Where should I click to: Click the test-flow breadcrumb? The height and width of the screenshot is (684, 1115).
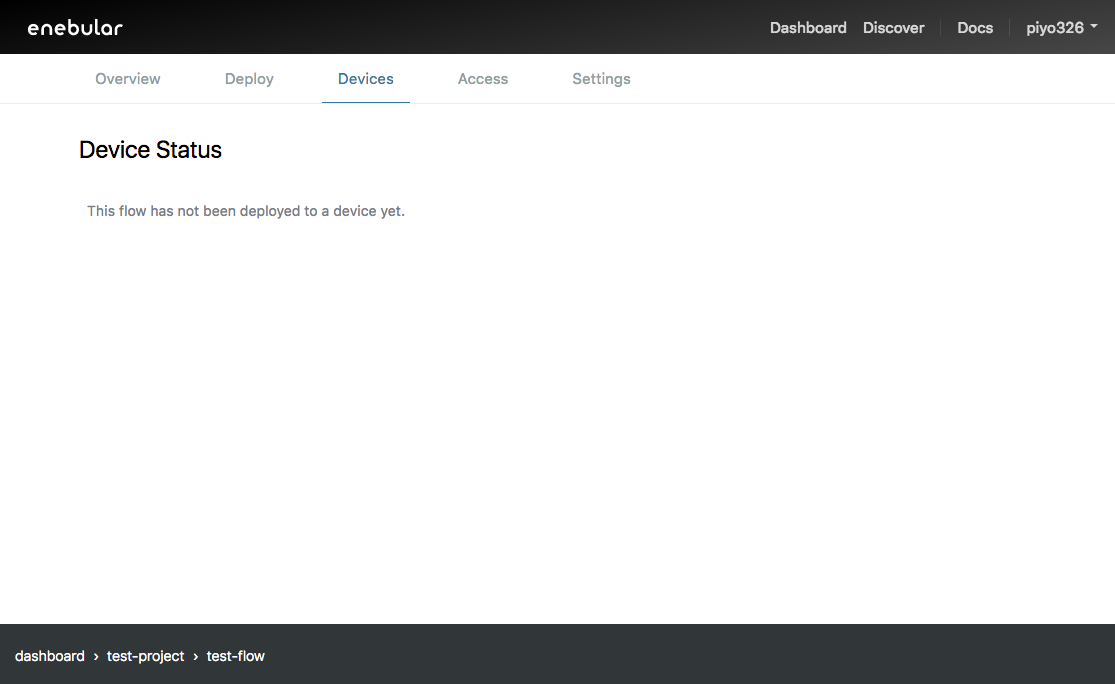tap(236, 656)
